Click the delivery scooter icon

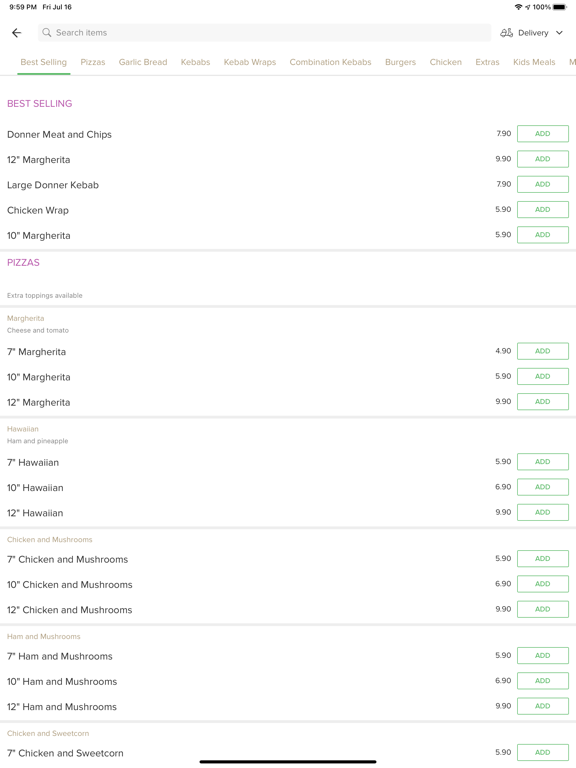coord(506,33)
